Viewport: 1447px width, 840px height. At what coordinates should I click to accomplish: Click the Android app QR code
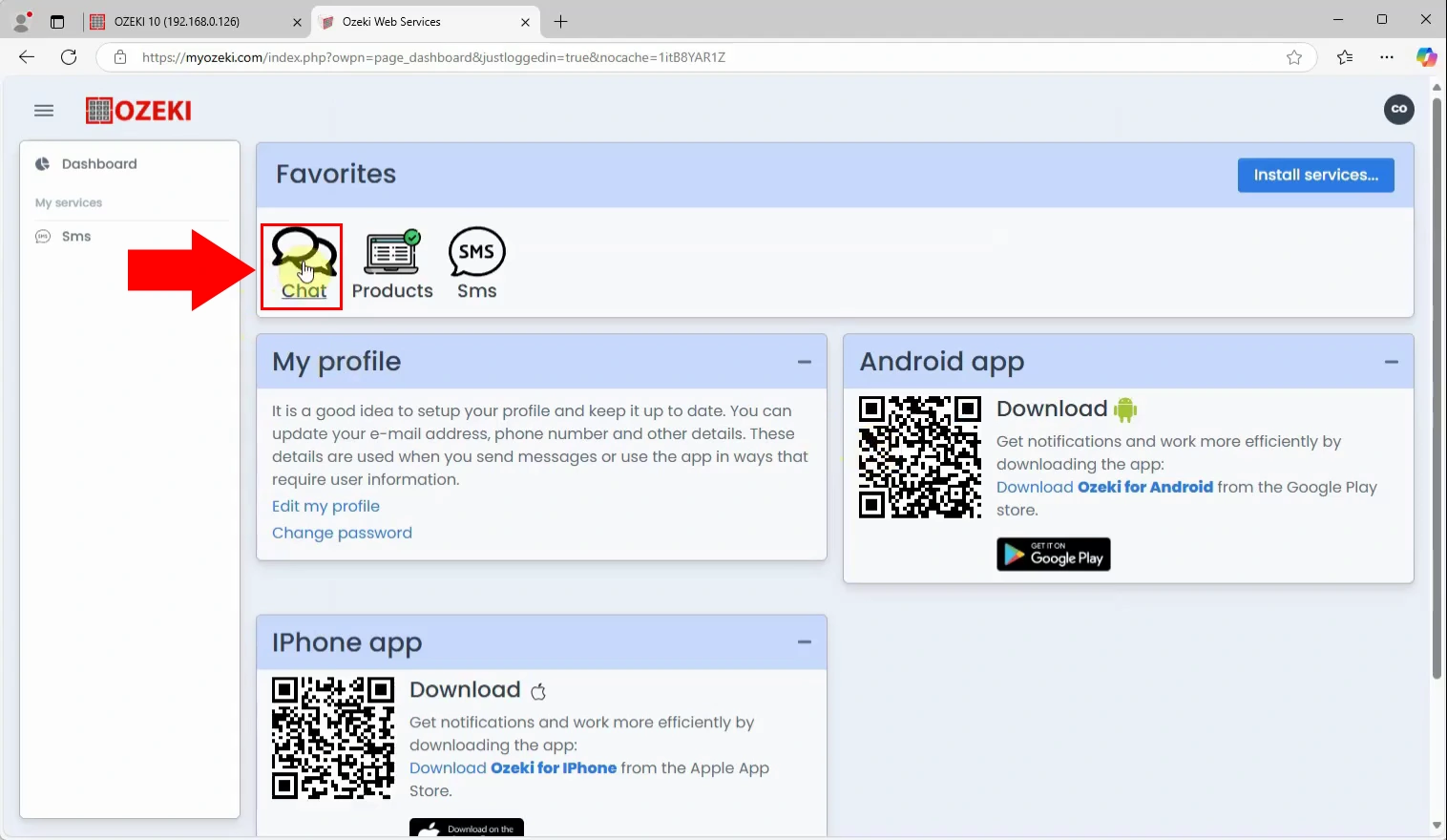click(920, 457)
